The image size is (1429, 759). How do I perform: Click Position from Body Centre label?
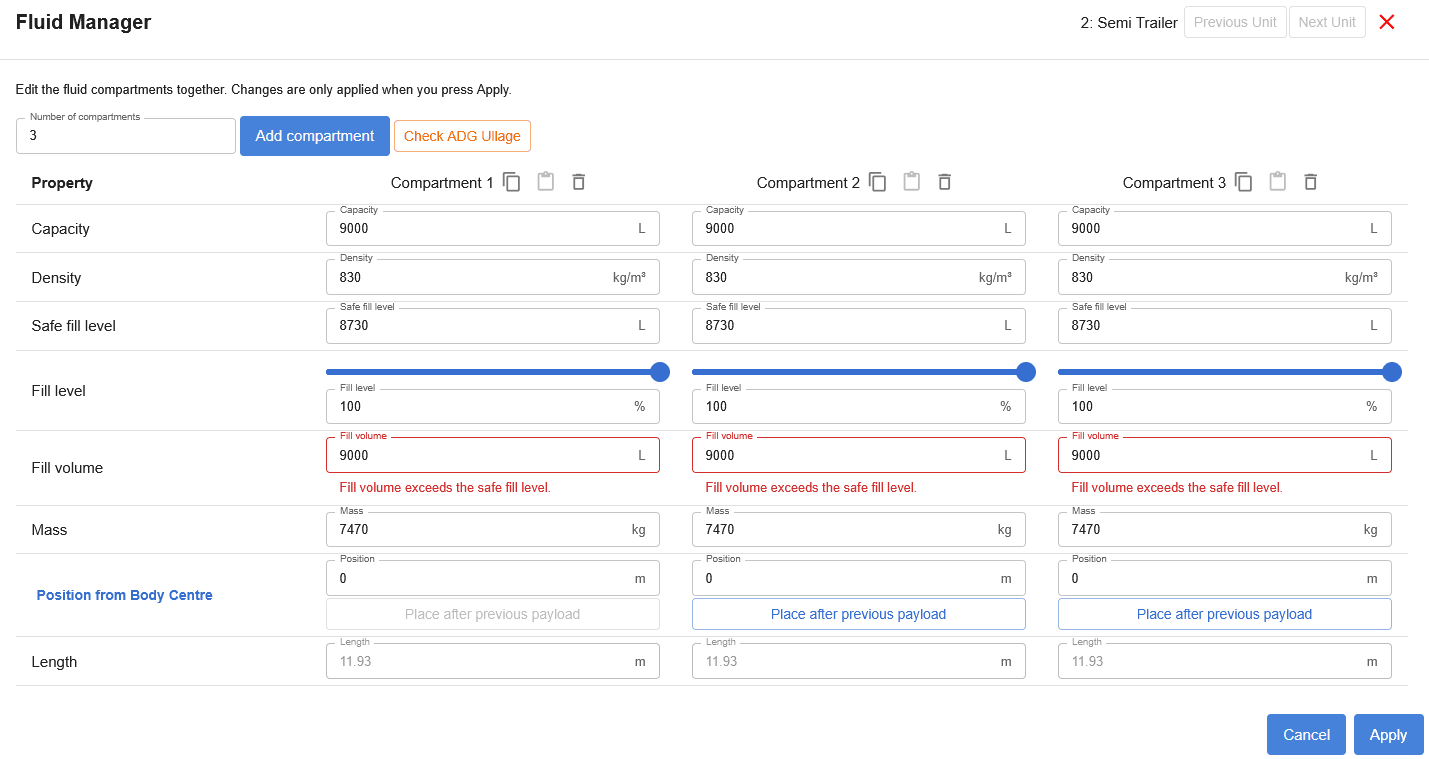click(124, 595)
